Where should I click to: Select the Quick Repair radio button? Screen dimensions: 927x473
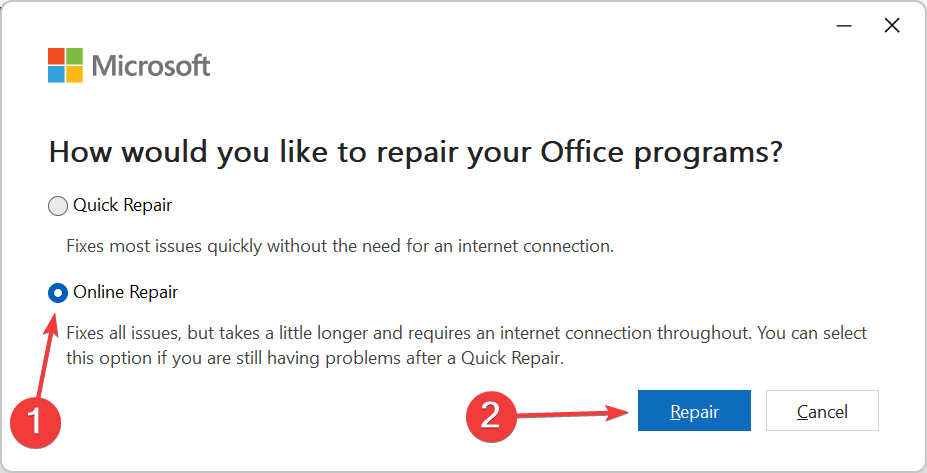(57, 206)
